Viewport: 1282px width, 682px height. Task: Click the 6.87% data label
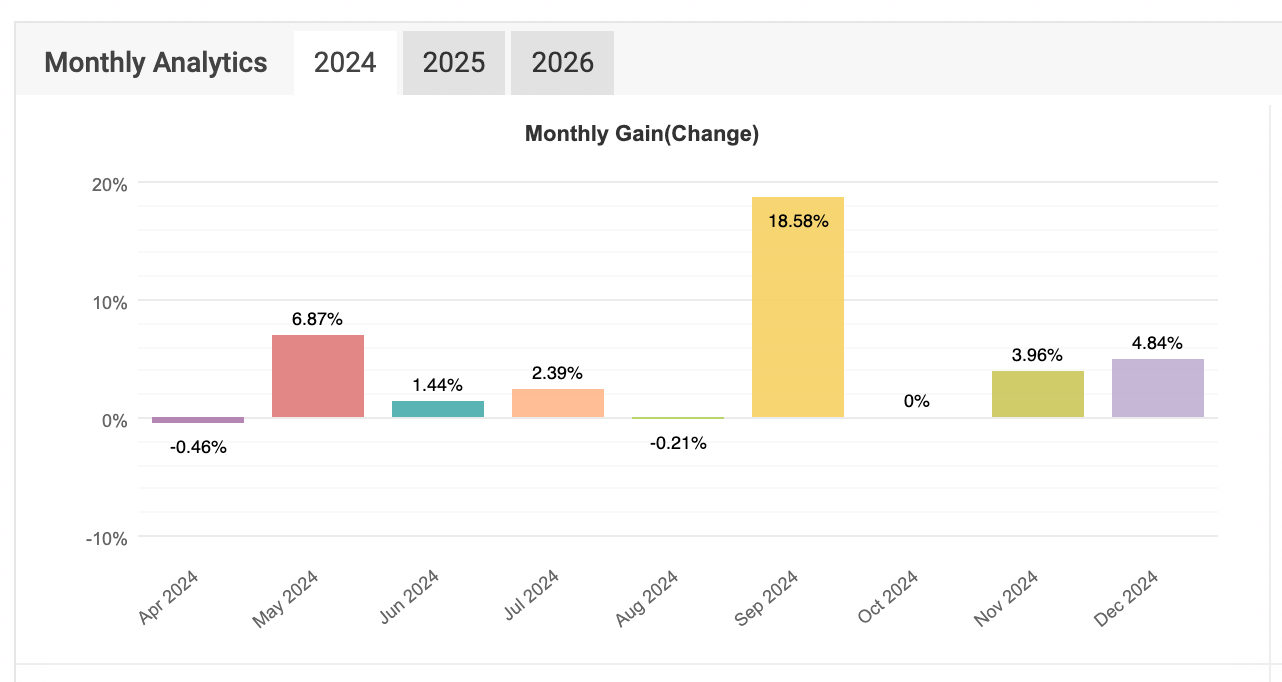(x=318, y=320)
